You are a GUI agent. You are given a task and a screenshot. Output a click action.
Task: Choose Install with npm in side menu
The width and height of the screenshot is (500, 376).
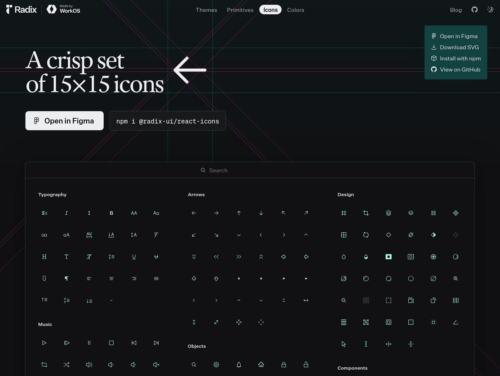click(x=455, y=58)
